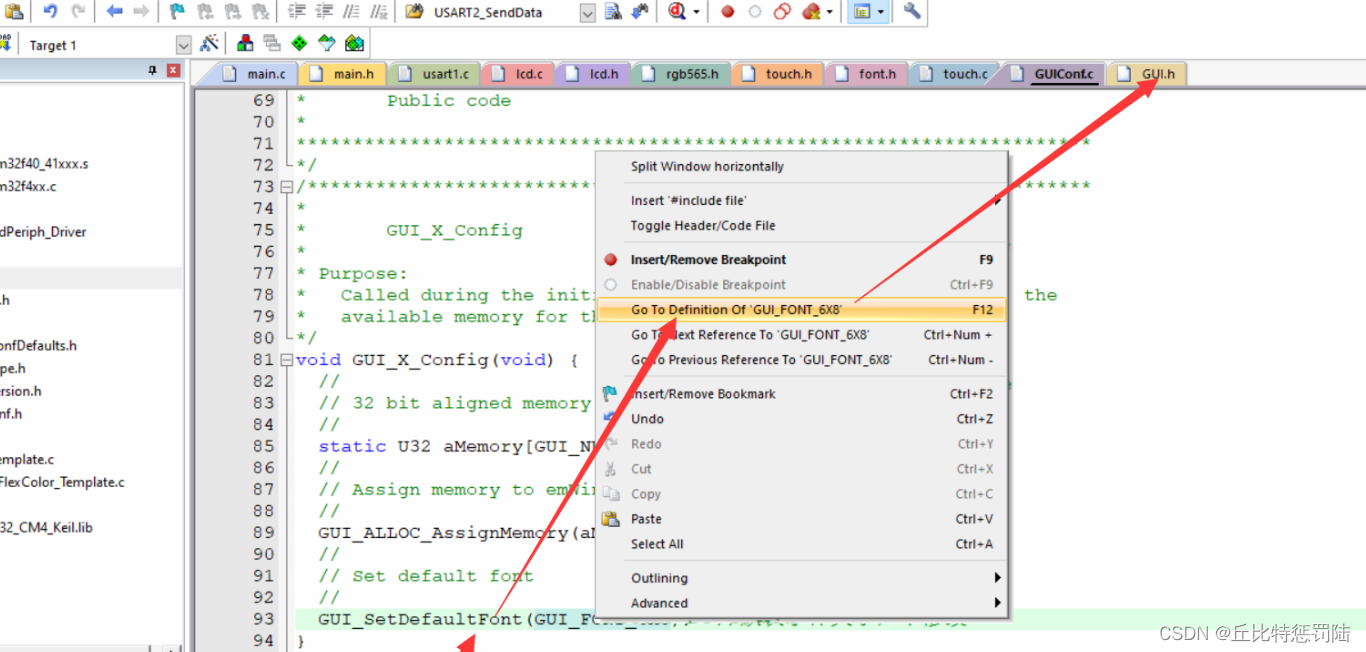Open the Window layout dropdown arrow
This screenshot has width=1366, height=652.
click(881, 12)
